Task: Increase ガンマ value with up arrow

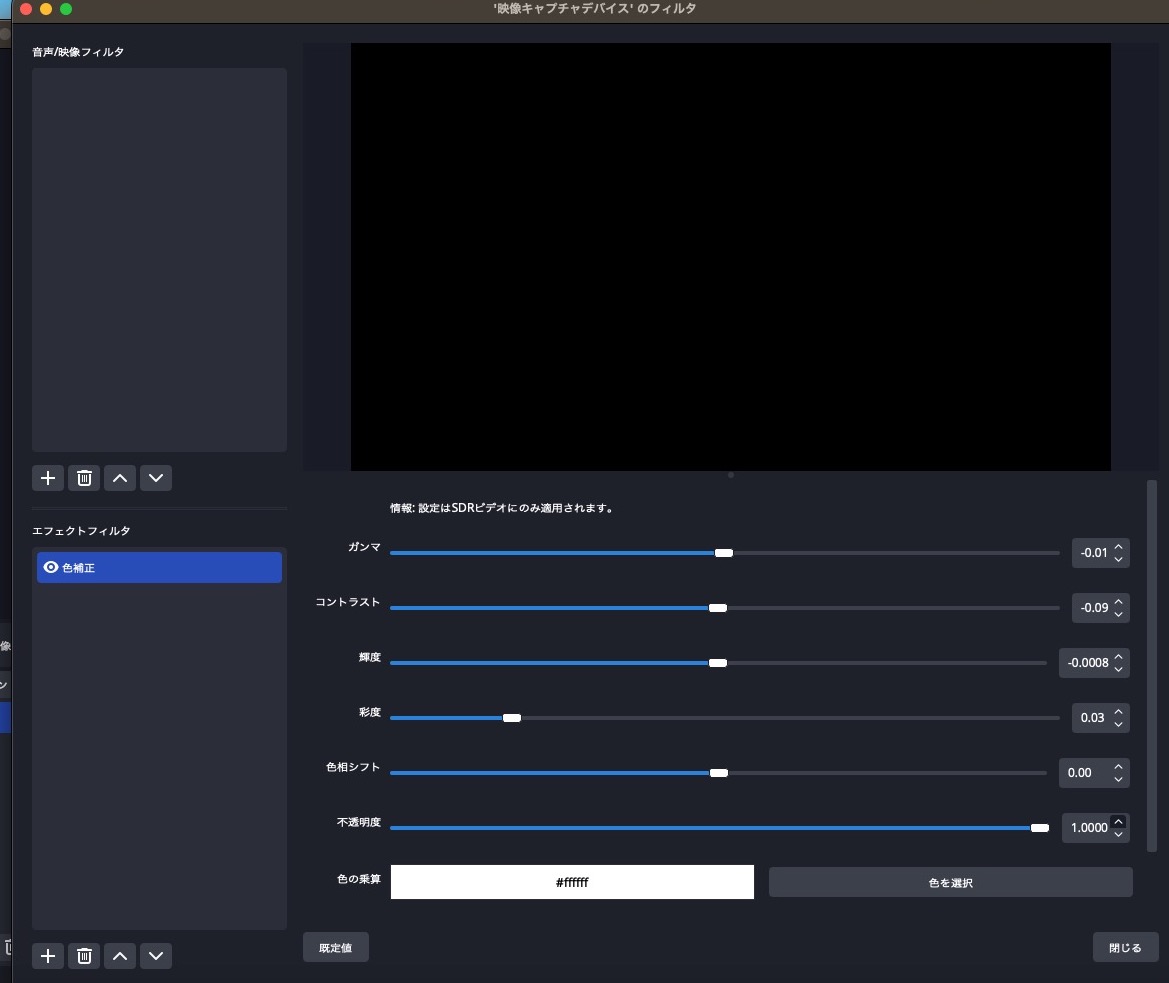Action: click(1118, 547)
